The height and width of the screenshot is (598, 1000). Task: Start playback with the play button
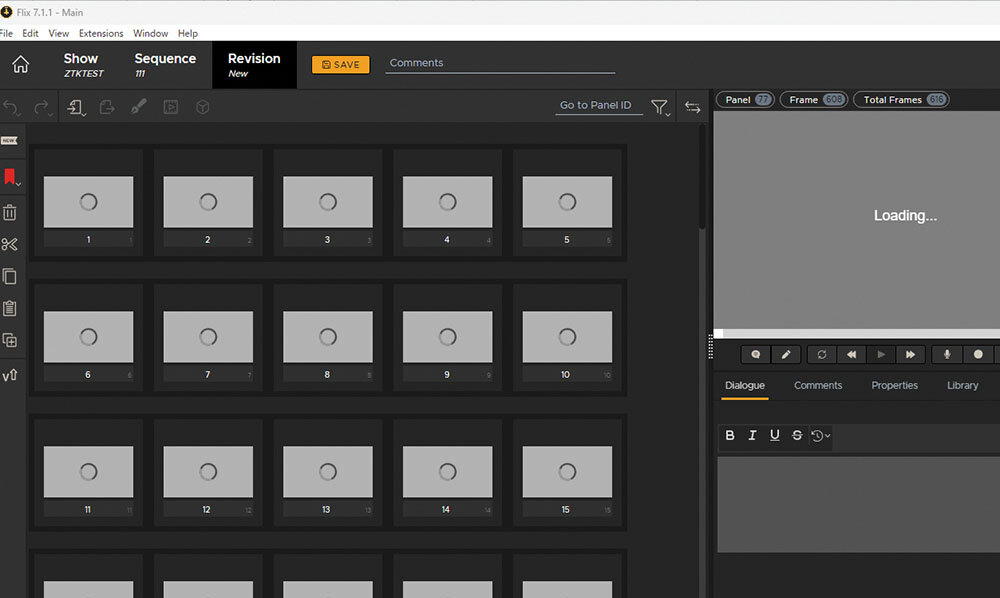pyautogui.click(x=881, y=354)
